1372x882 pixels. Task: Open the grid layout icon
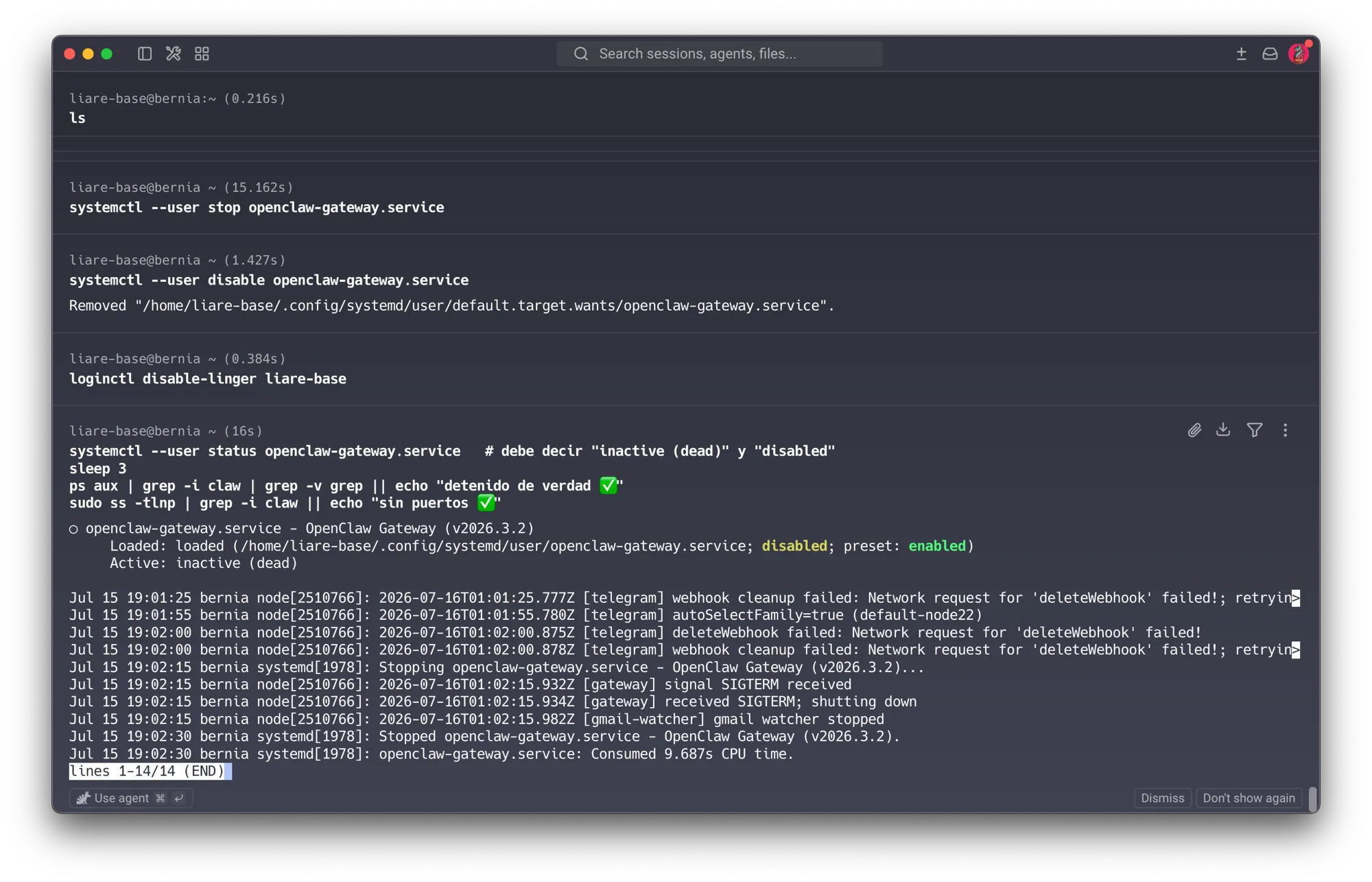click(202, 53)
